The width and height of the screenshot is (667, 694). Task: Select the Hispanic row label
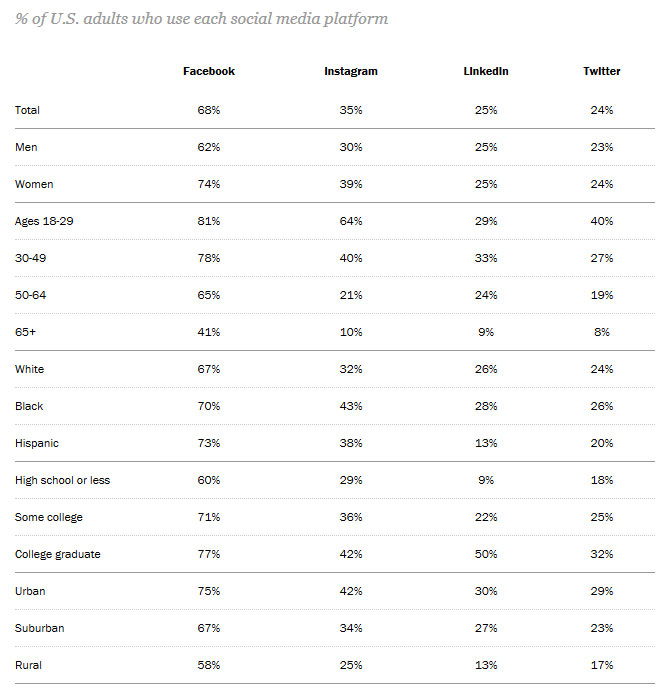[36, 443]
